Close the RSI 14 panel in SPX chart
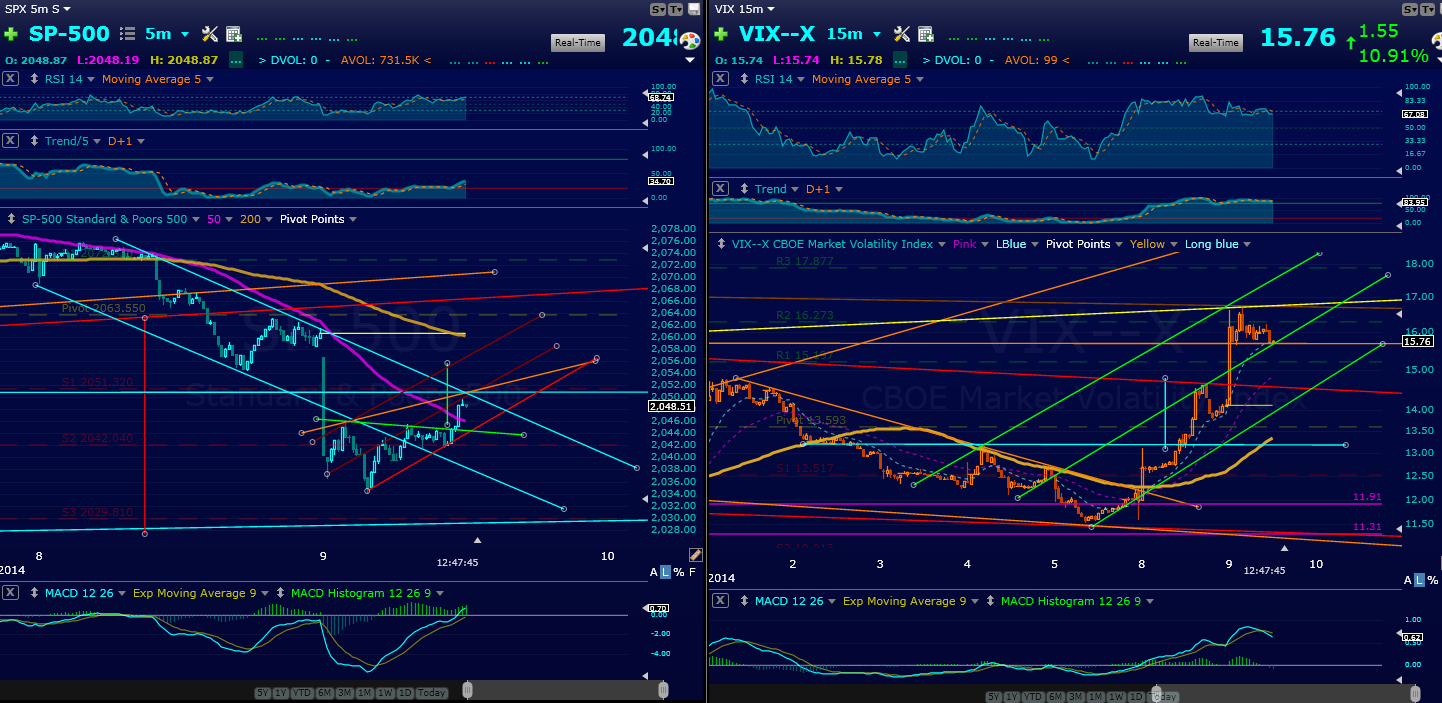 pyautogui.click(x=9, y=79)
